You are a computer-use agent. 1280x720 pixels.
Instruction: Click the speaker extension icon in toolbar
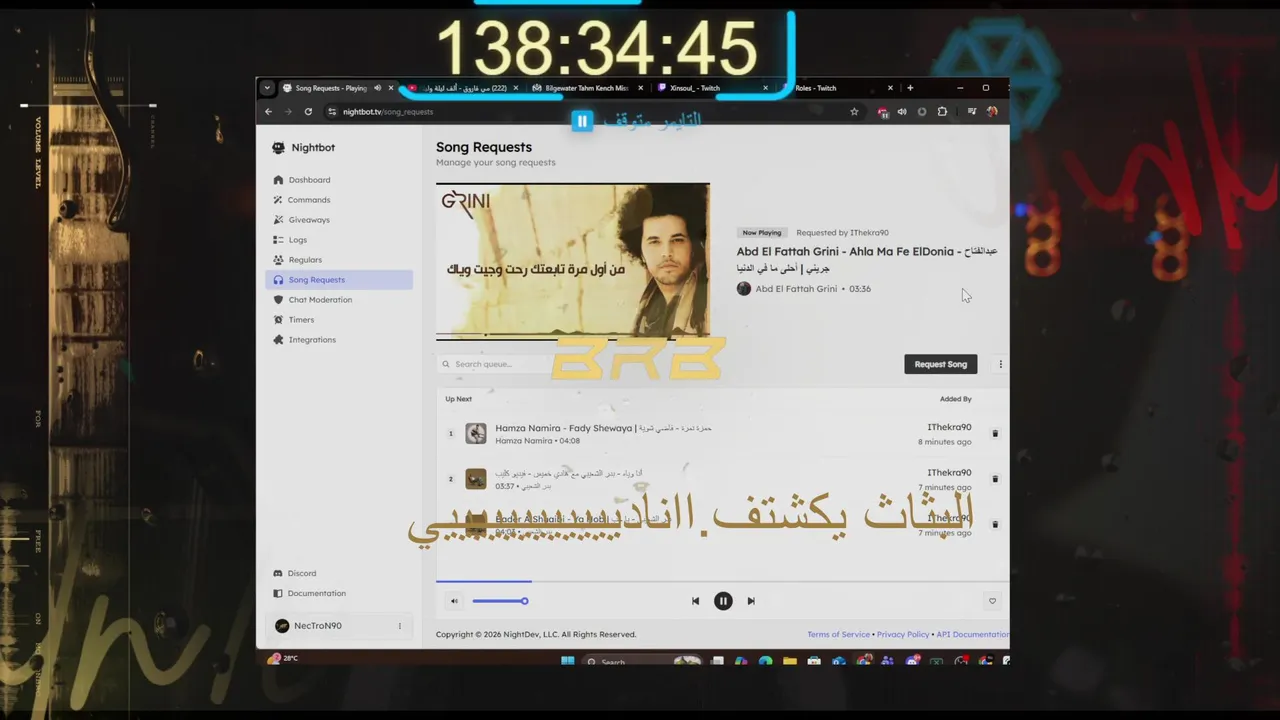902,112
